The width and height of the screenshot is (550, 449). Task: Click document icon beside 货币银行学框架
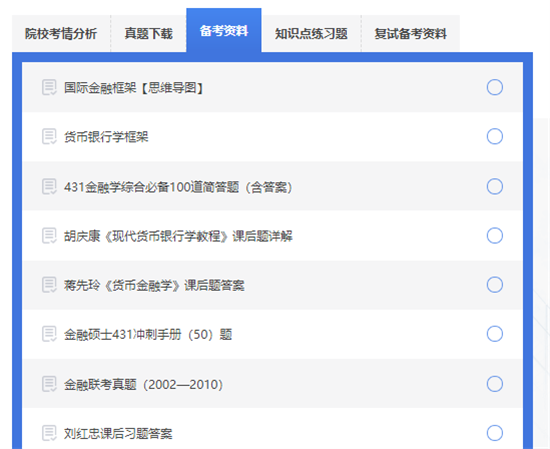coord(49,136)
